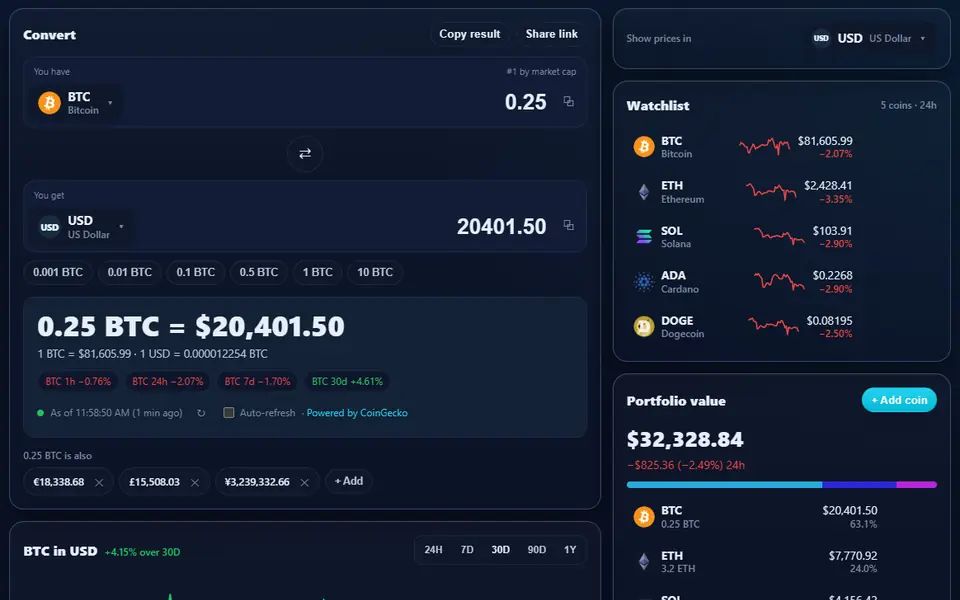This screenshot has height=600, width=960.
Task: Click the Ethereum icon in Watchlist
Action: [643, 192]
